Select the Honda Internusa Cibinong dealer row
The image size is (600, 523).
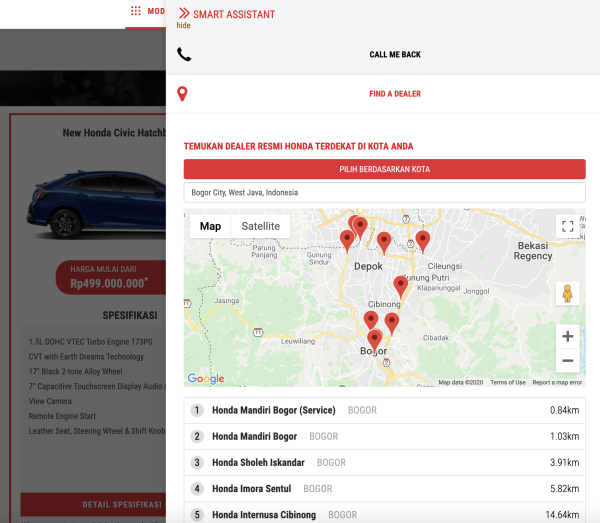point(385,514)
